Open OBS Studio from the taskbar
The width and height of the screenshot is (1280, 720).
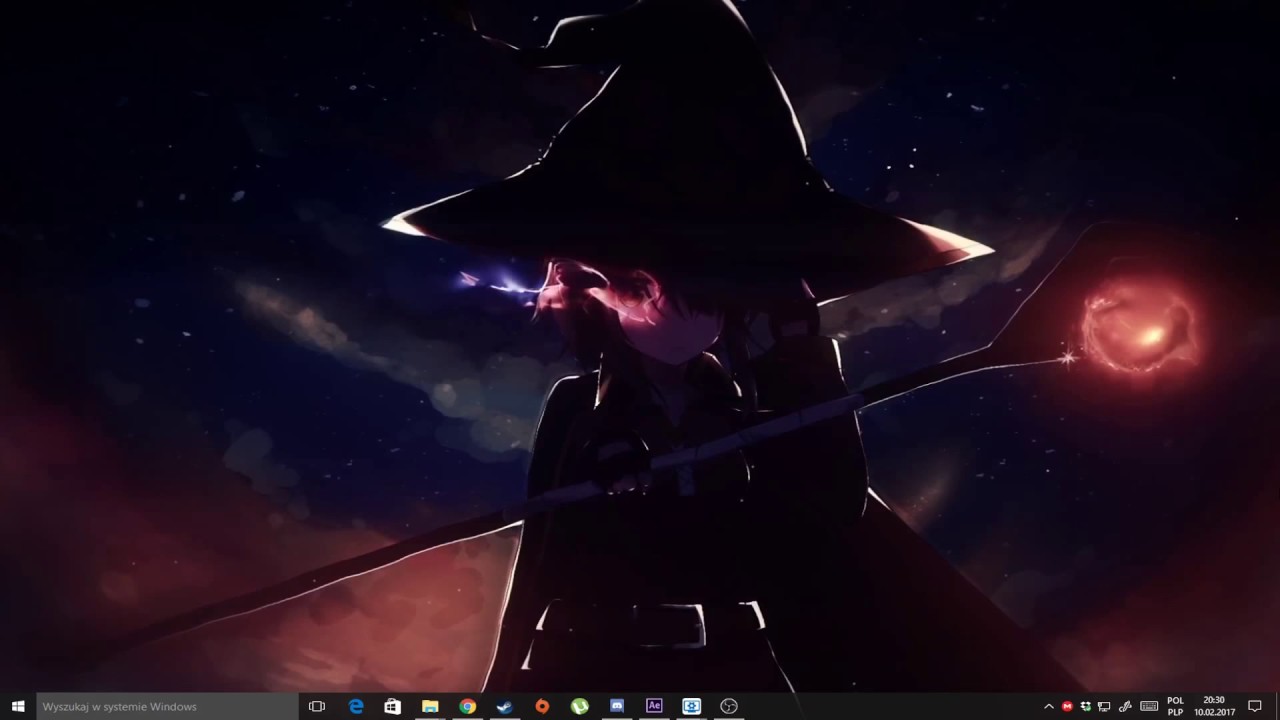coord(729,706)
